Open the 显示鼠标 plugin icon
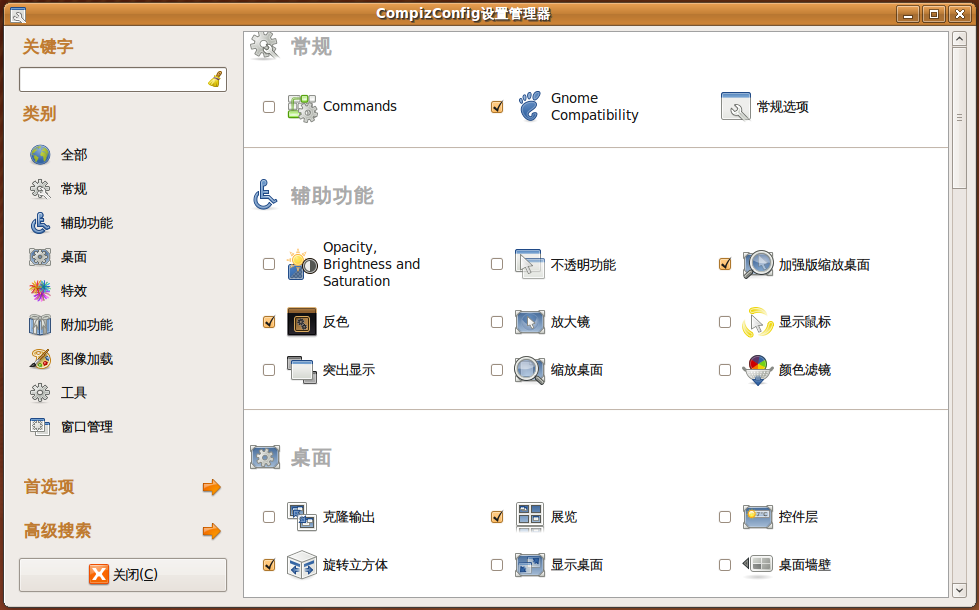 click(757, 322)
